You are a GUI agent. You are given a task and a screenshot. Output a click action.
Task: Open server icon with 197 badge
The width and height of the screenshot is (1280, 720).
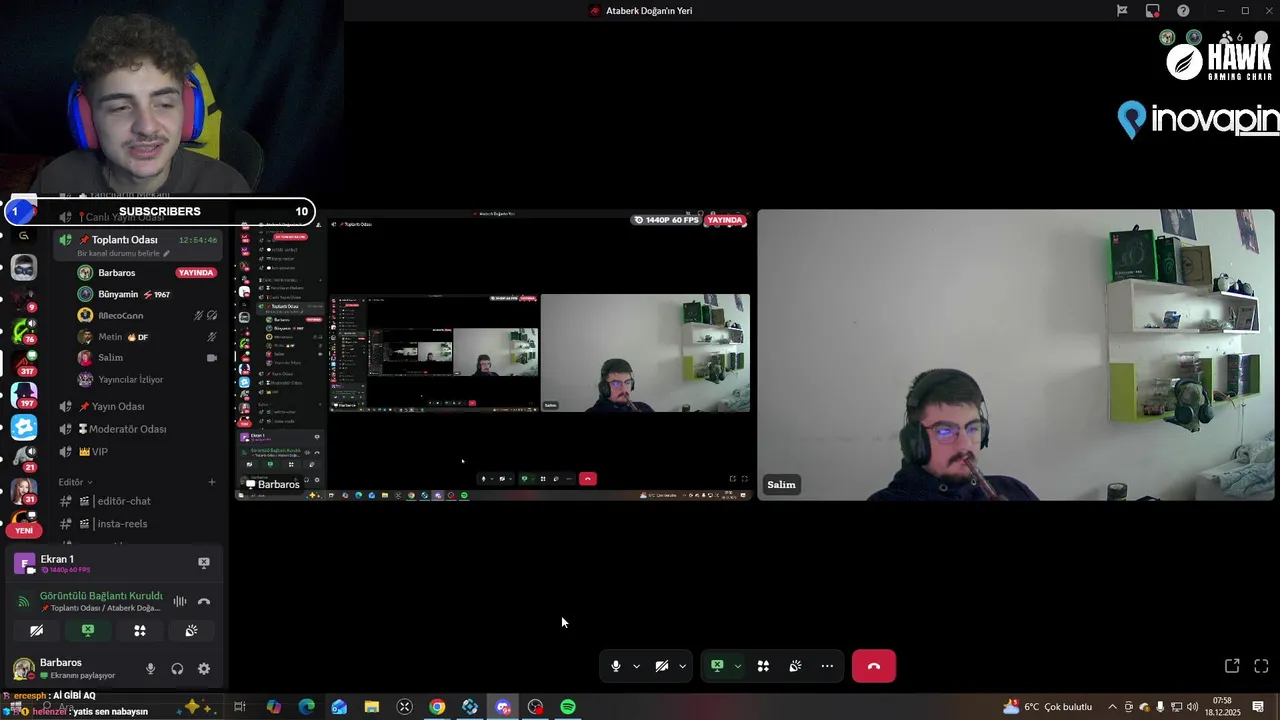pyautogui.click(x=24, y=394)
